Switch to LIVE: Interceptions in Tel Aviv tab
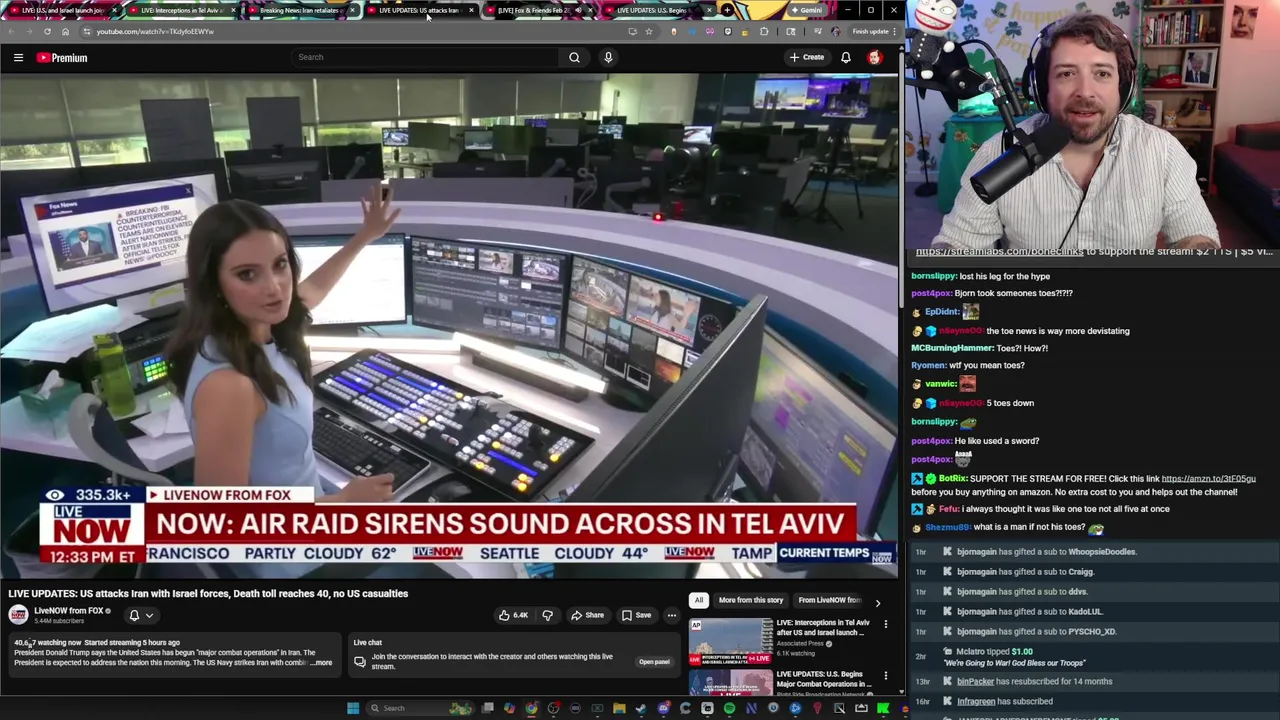This screenshot has width=1280, height=720. [x=180, y=10]
